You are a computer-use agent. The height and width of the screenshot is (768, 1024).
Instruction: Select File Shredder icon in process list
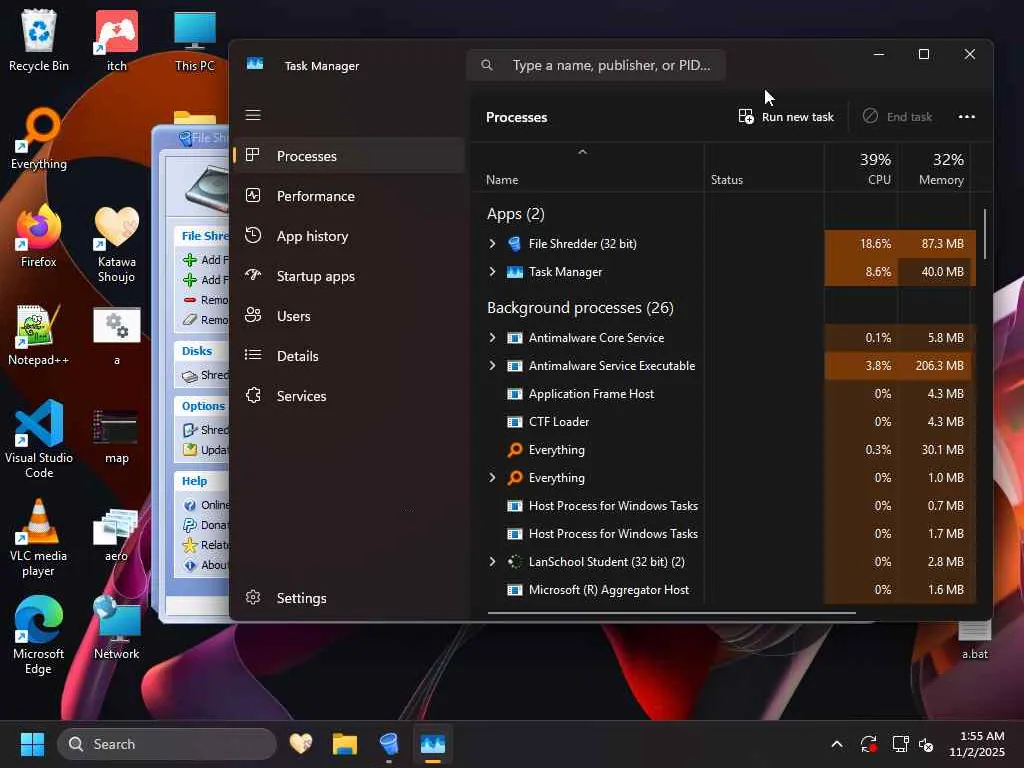515,244
